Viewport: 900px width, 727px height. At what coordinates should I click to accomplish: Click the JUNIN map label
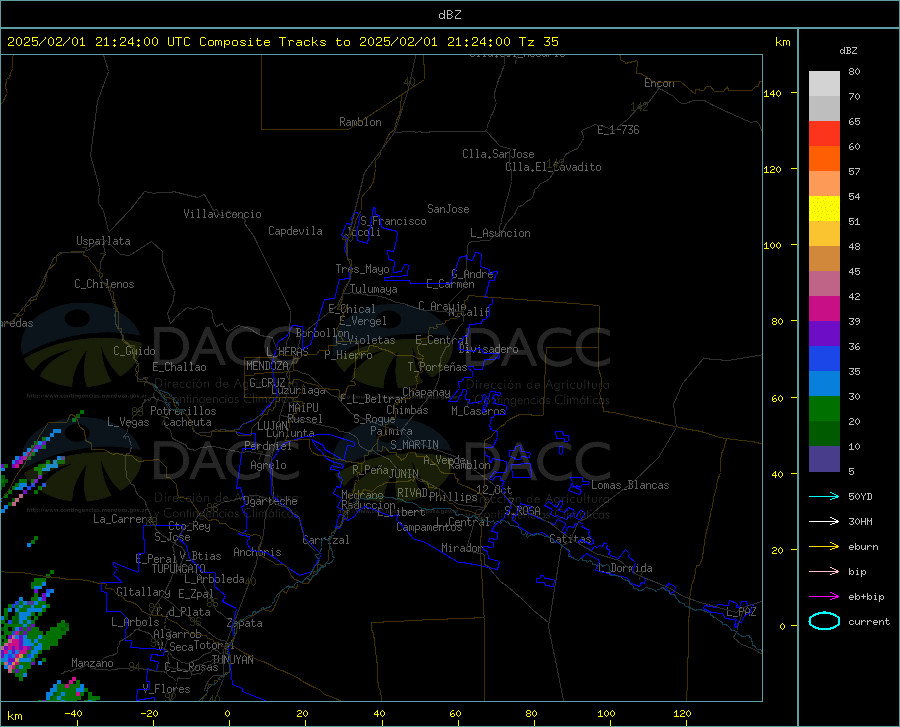[404, 473]
